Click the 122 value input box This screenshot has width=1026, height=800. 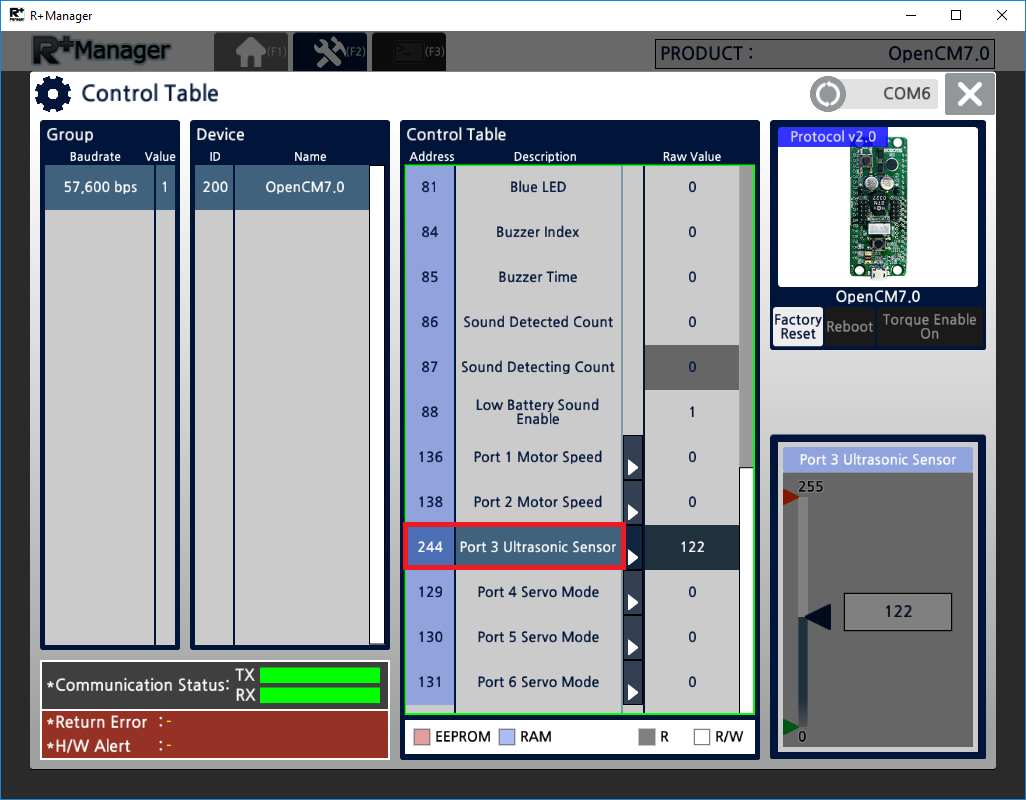tap(898, 612)
